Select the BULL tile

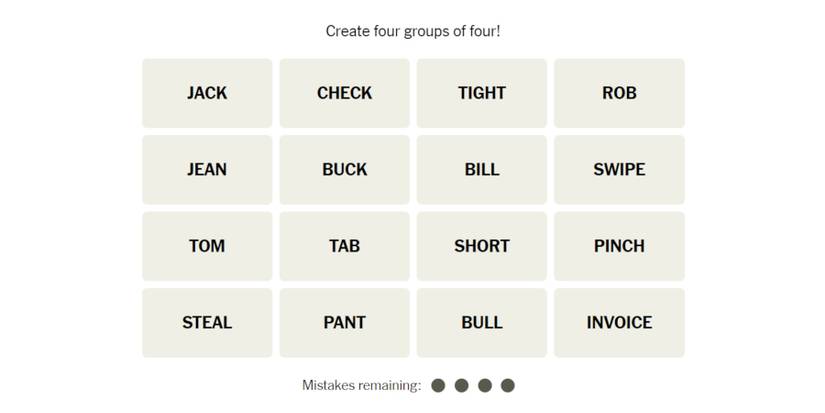pyautogui.click(x=482, y=322)
